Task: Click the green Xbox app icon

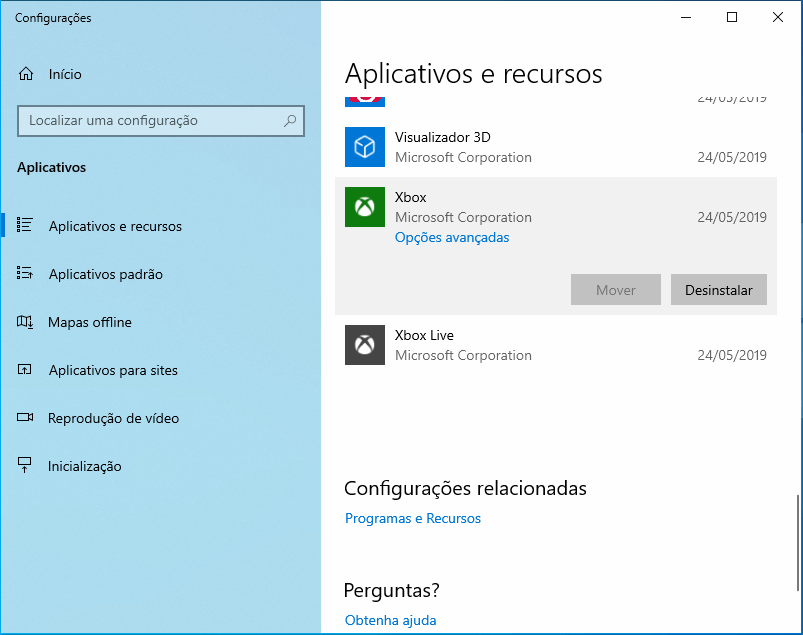Action: (x=365, y=207)
